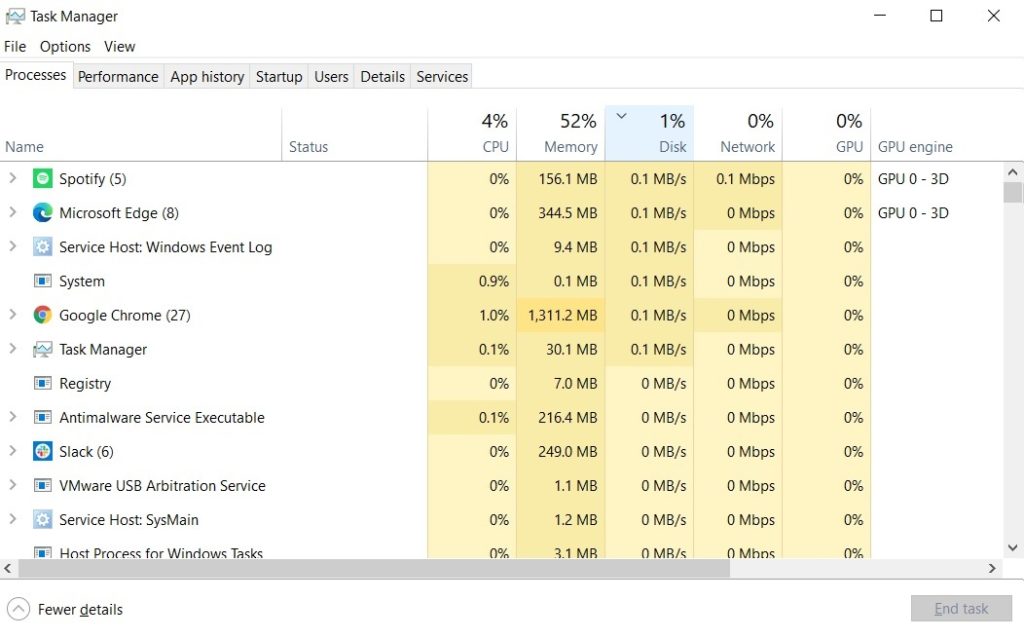The image size is (1024, 638).
Task: Click the Antimalware Service Executable icon
Action: click(x=41, y=417)
